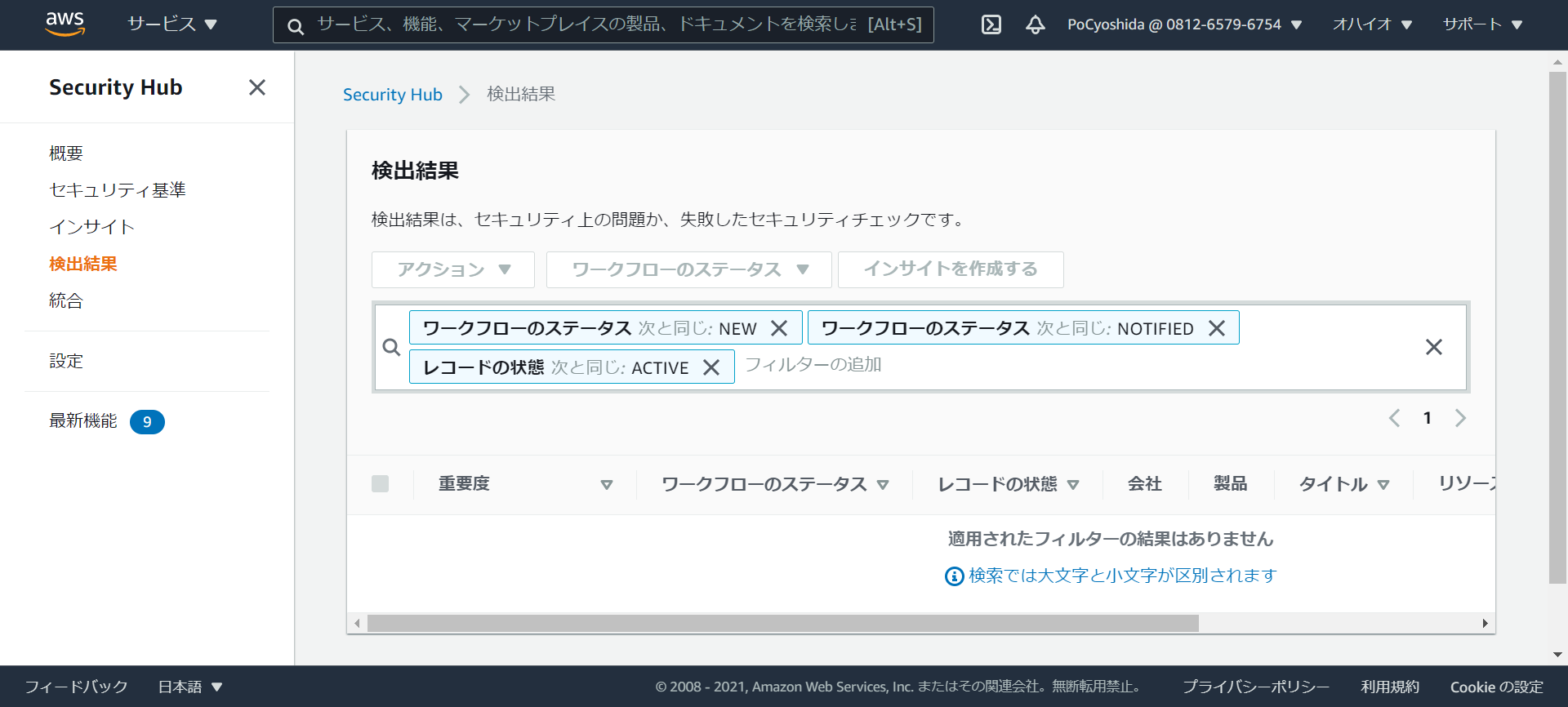Image resolution: width=1568 pixels, height=707 pixels.
Task: Click page number 1 in pagination
Action: (x=1428, y=418)
